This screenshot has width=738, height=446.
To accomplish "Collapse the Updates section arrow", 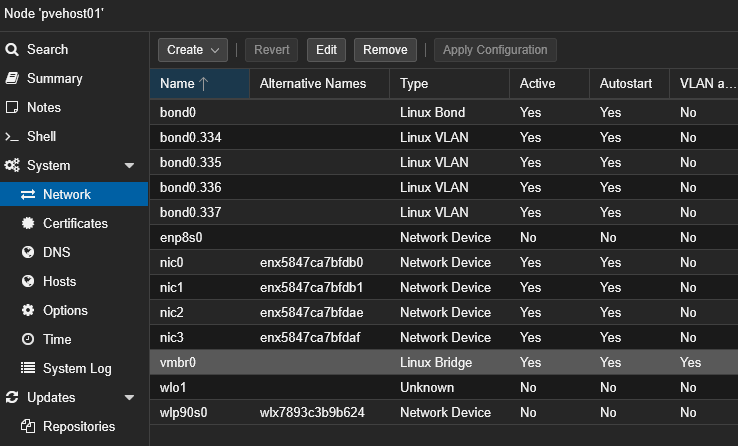I will pyautogui.click(x=129, y=398).
